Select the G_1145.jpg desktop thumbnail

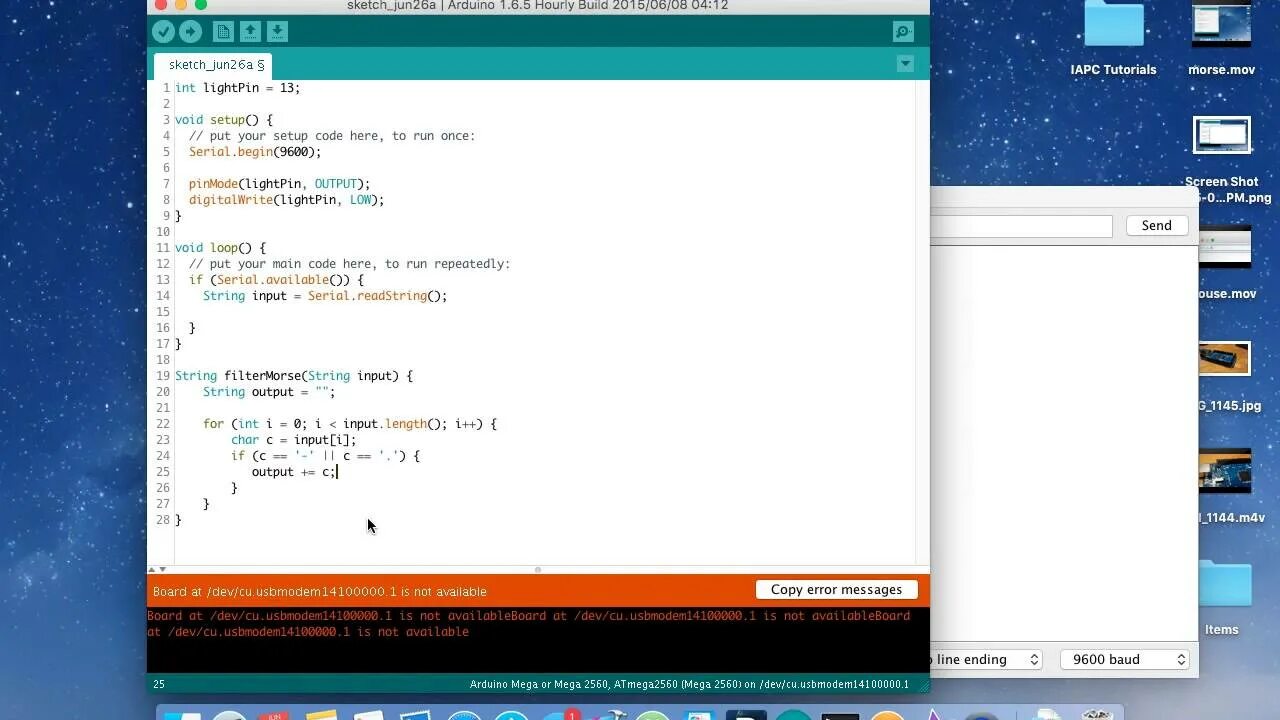(x=1228, y=379)
